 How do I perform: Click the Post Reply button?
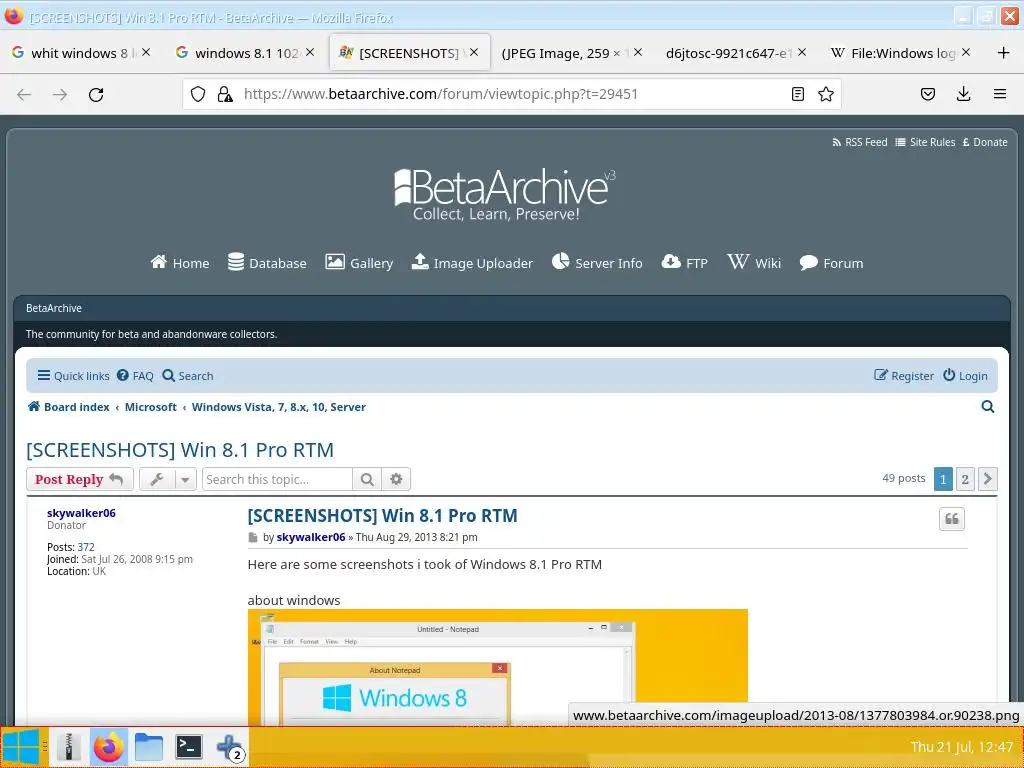coord(80,479)
